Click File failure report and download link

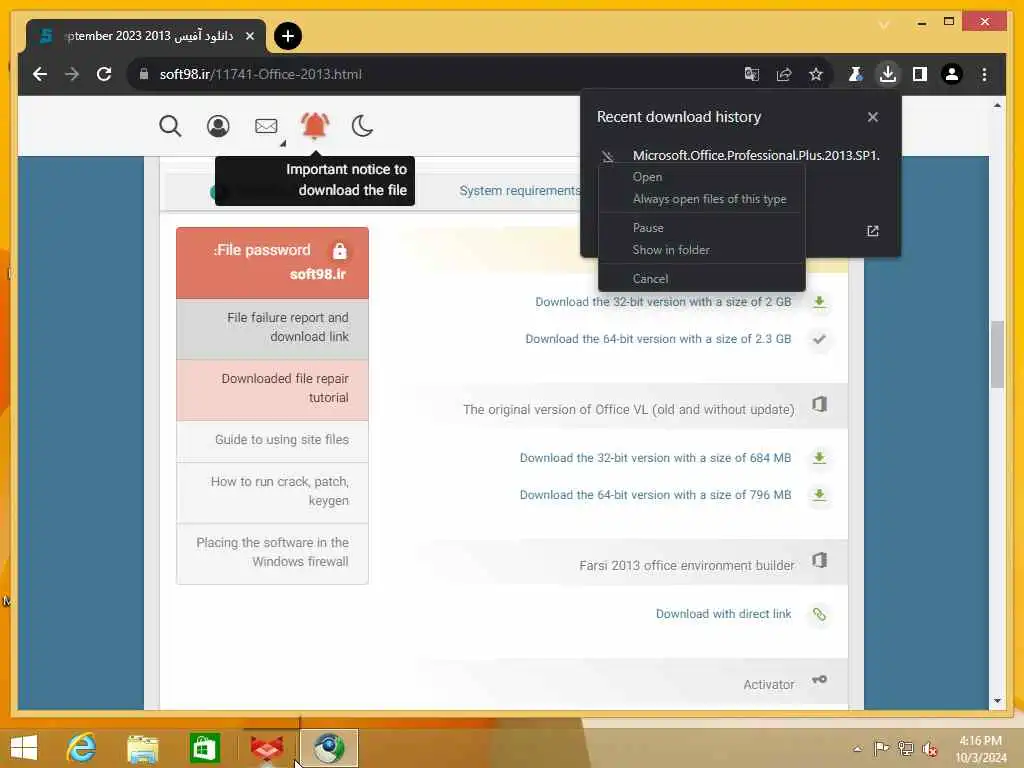[x=272, y=327]
